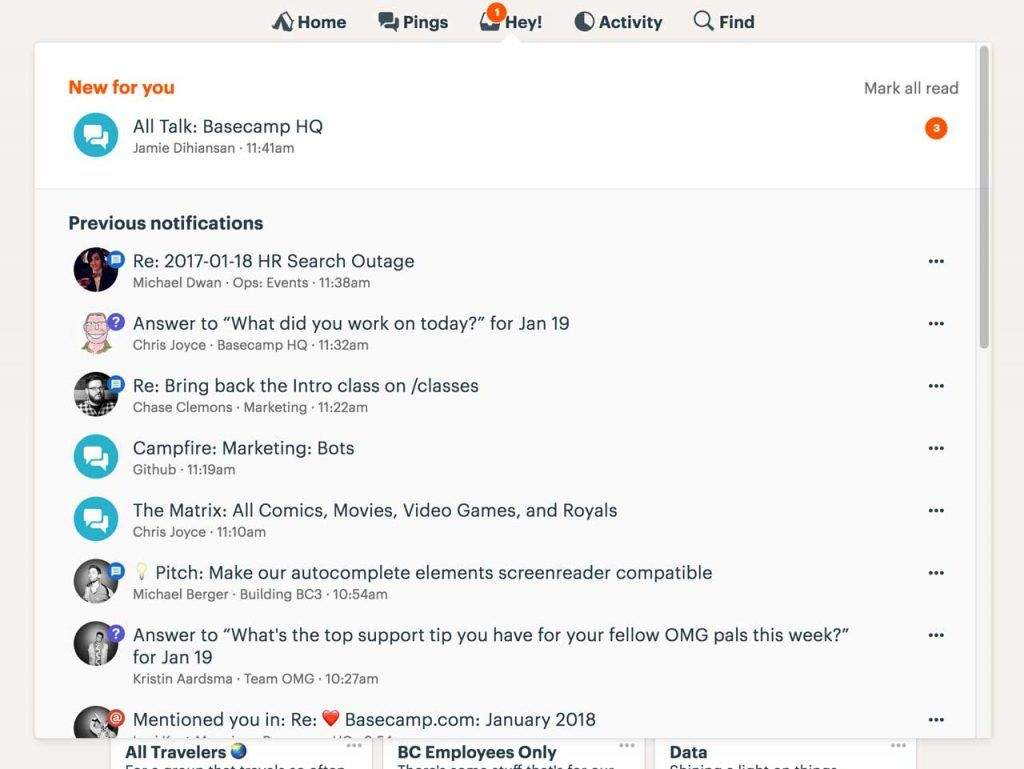Viewport: 1024px width, 769px height.
Task: Click the question mark badge on Chris Joyce avatar
Action: 116,322
